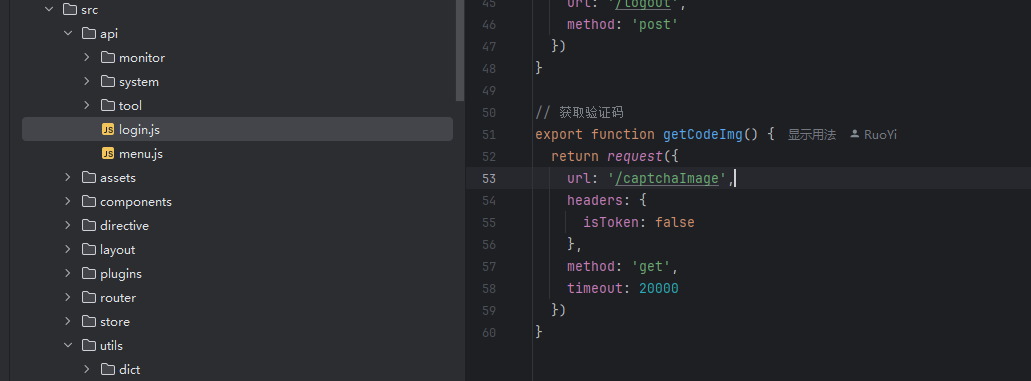Expand the dict folder chevron

click(x=87, y=370)
